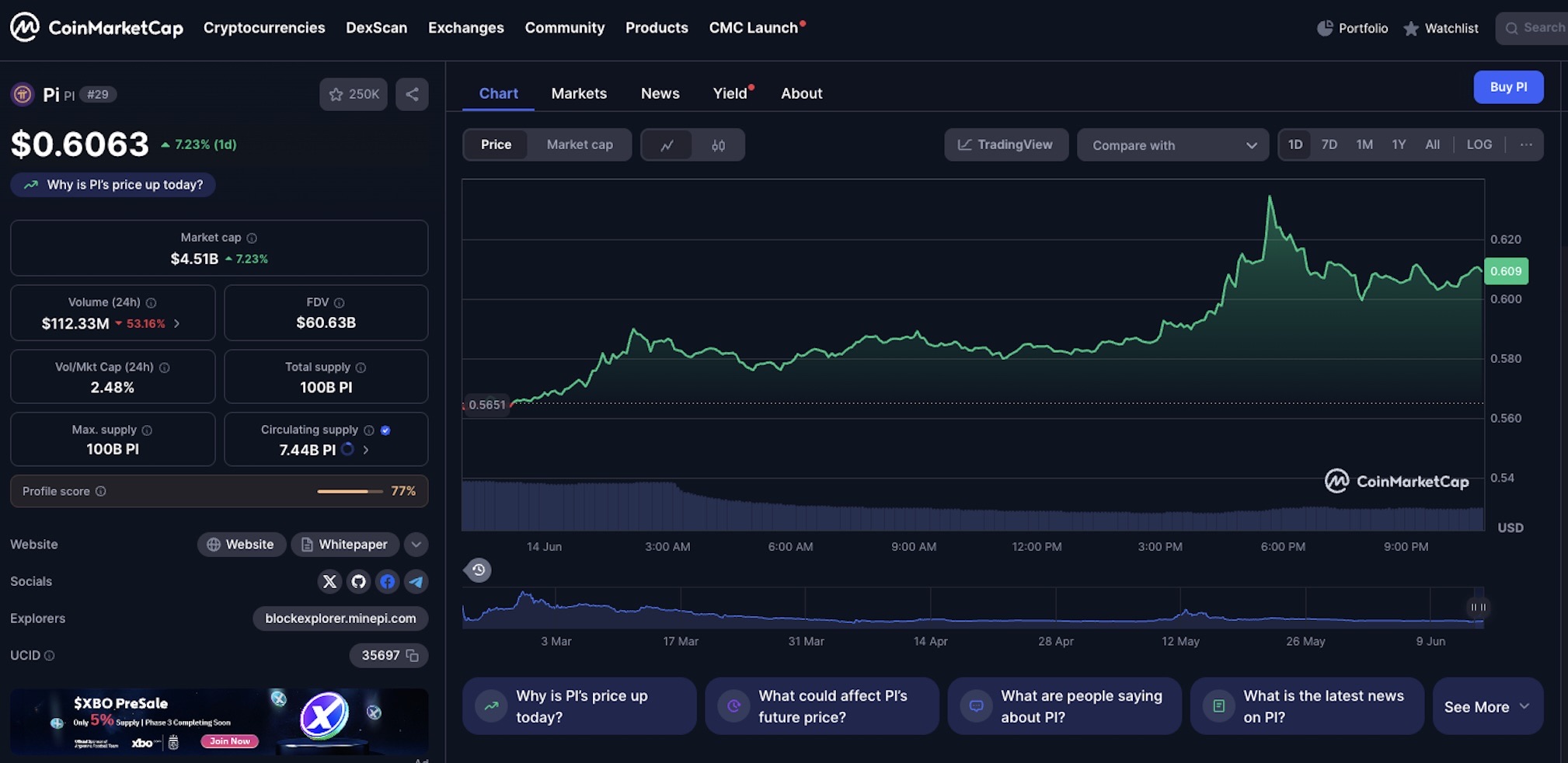The height and width of the screenshot is (763, 1568).
Task: Toggle the LOG scale option
Action: coord(1479,145)
